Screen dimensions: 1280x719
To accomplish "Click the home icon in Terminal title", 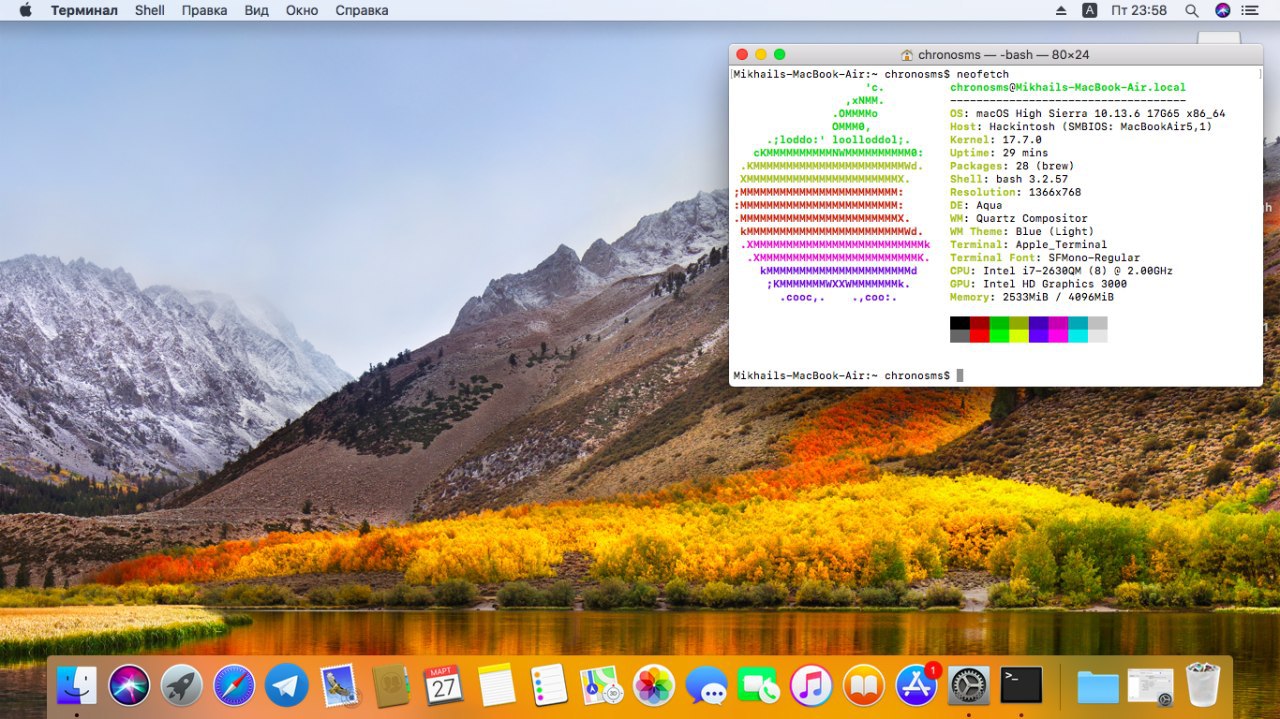I will click(907, 55).
